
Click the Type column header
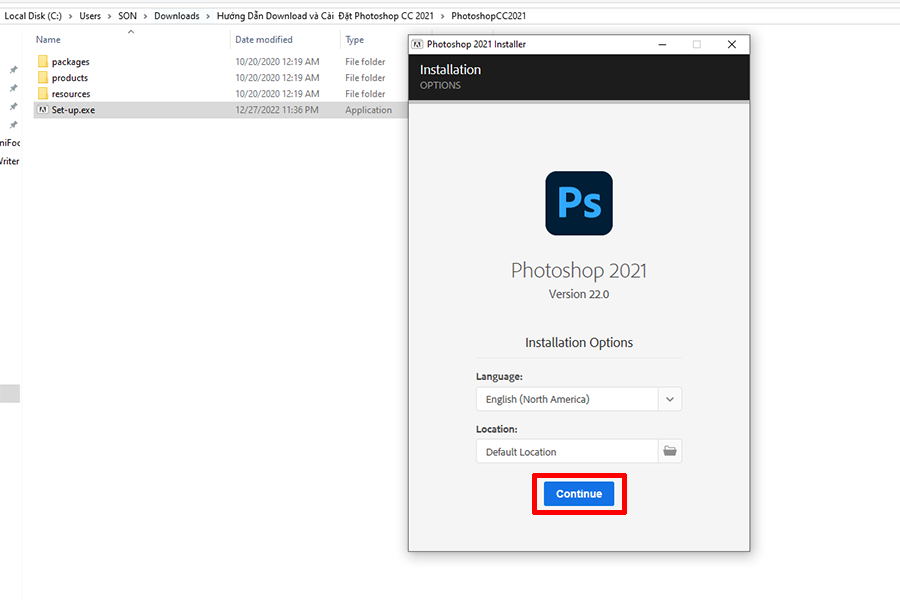355,40
